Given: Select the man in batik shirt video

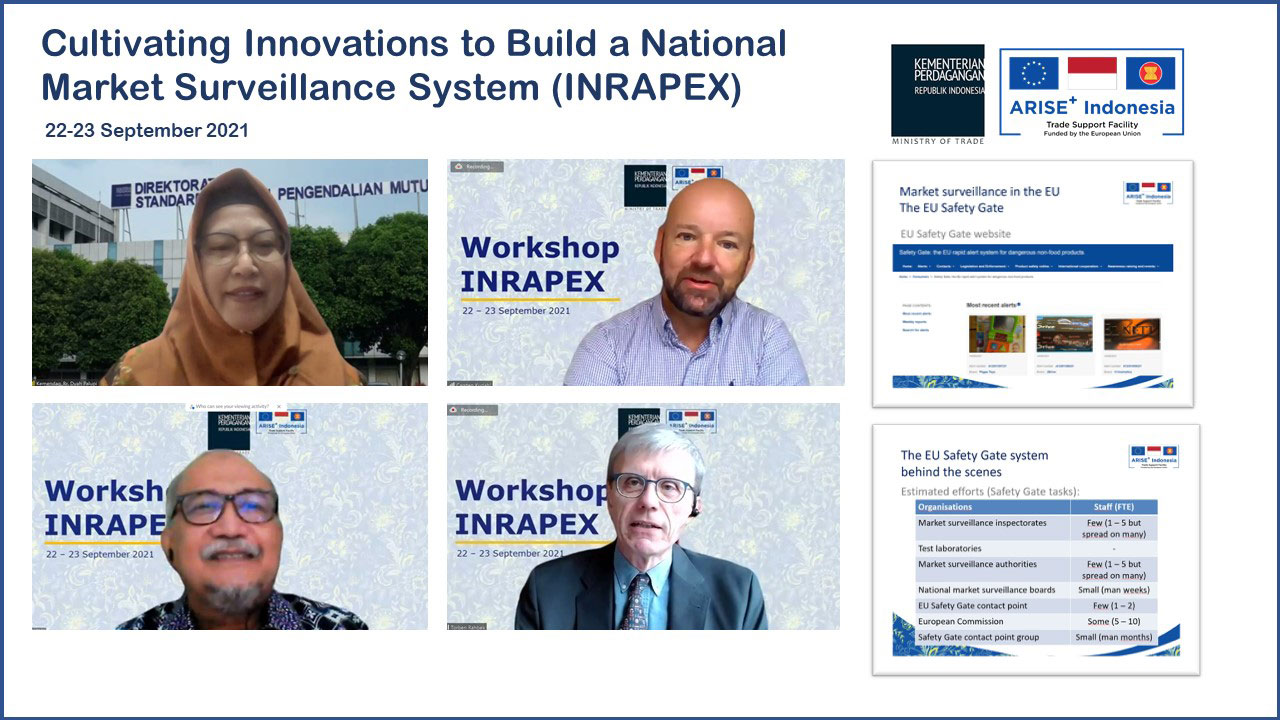Looking at the screenshot, I should [x=229, y=517].
